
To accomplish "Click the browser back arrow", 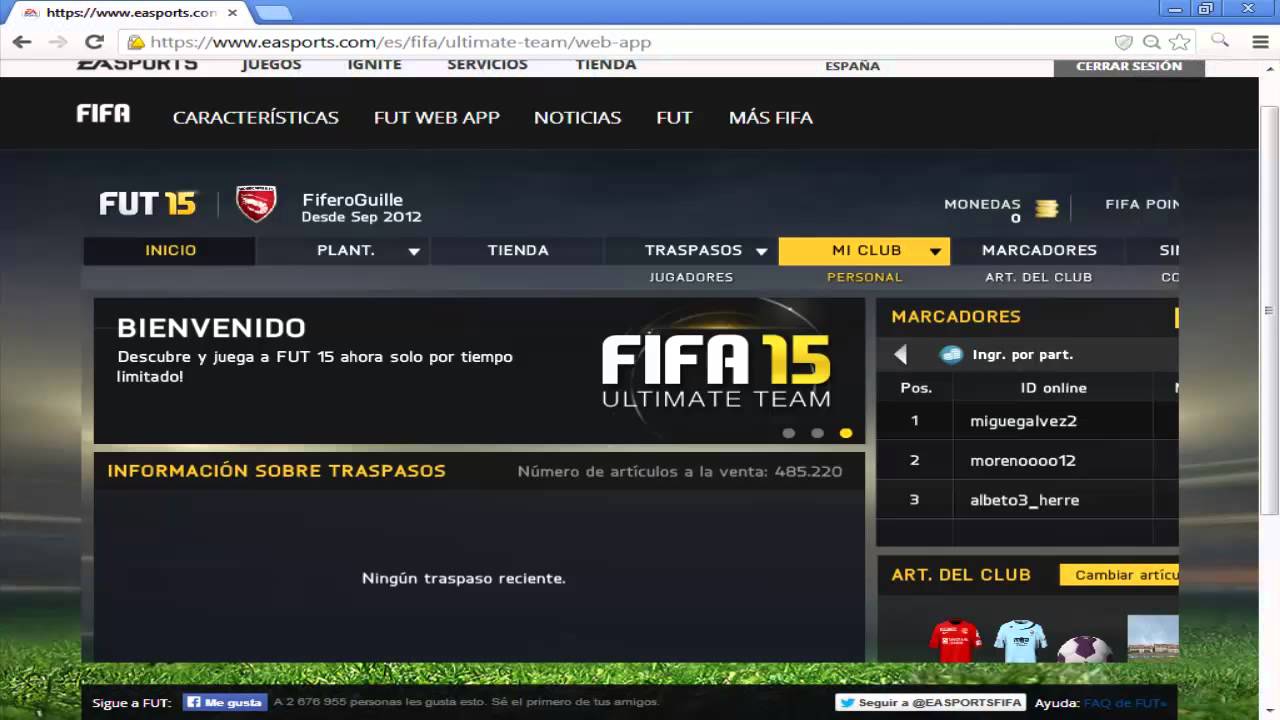I will click(22, 42).
